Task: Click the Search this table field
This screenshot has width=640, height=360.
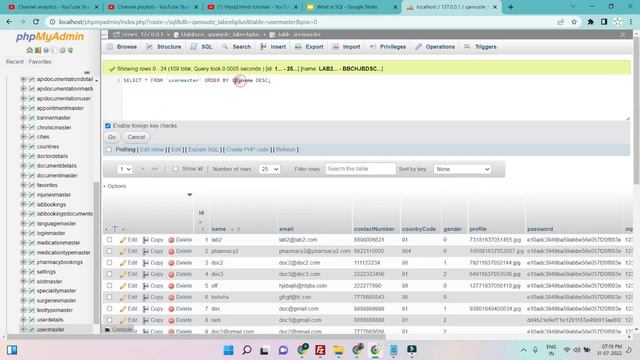Action: tap(360, 169)
